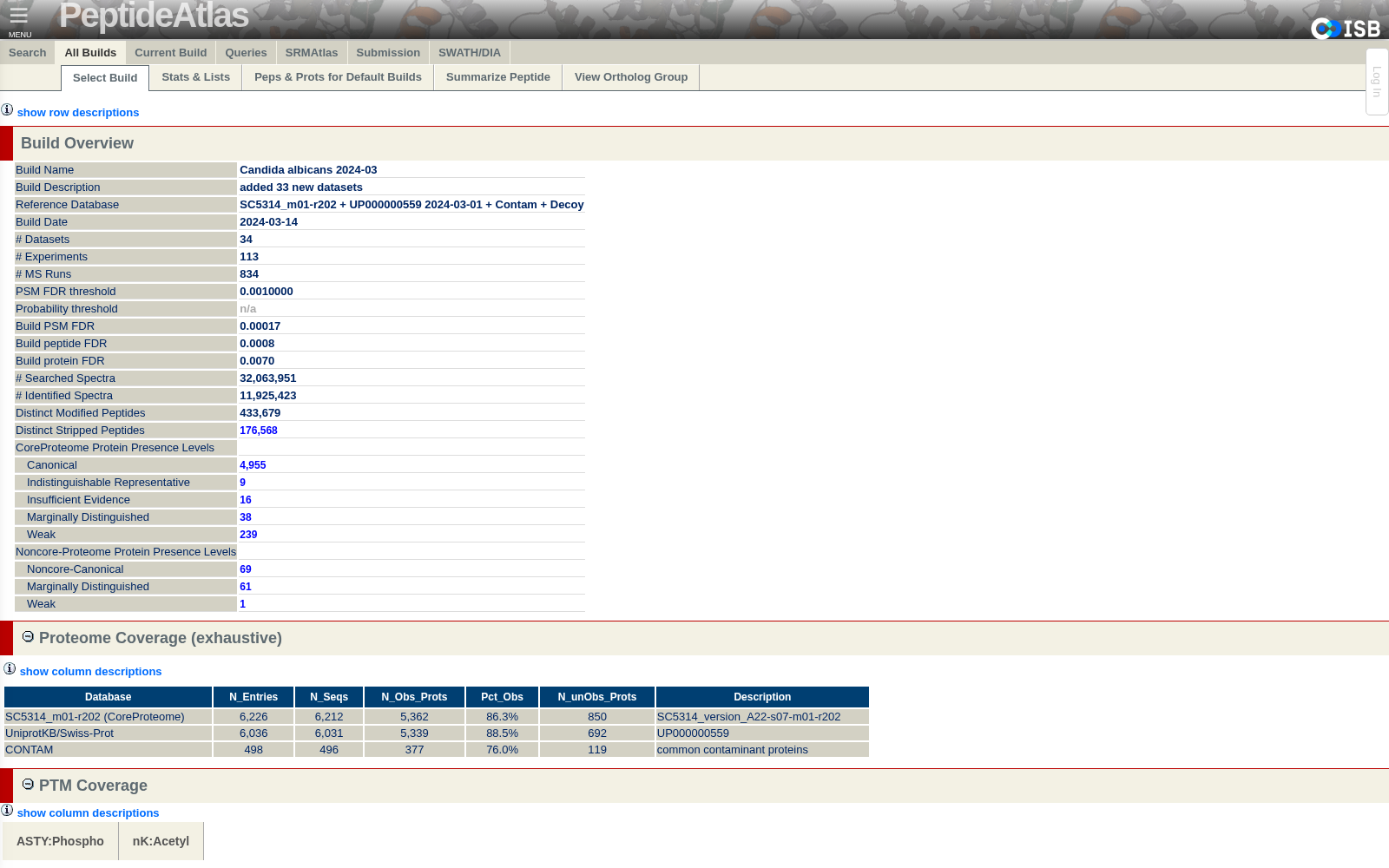Click show column descriptions under Proteome Coverage
The height and width of the screenshot is (868, 1389).
90,672
